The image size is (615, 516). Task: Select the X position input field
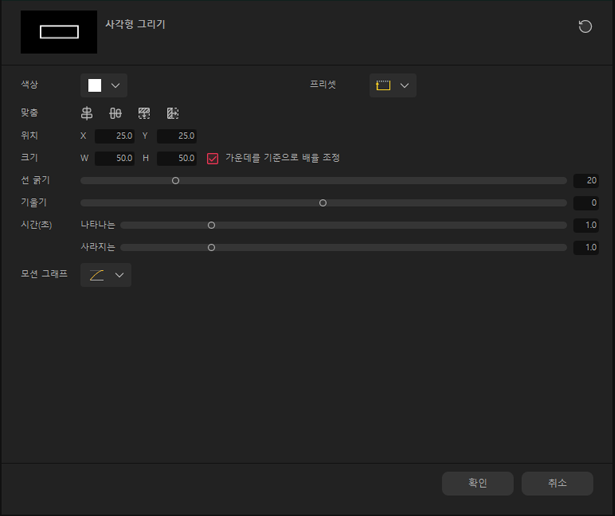point(115,136)
